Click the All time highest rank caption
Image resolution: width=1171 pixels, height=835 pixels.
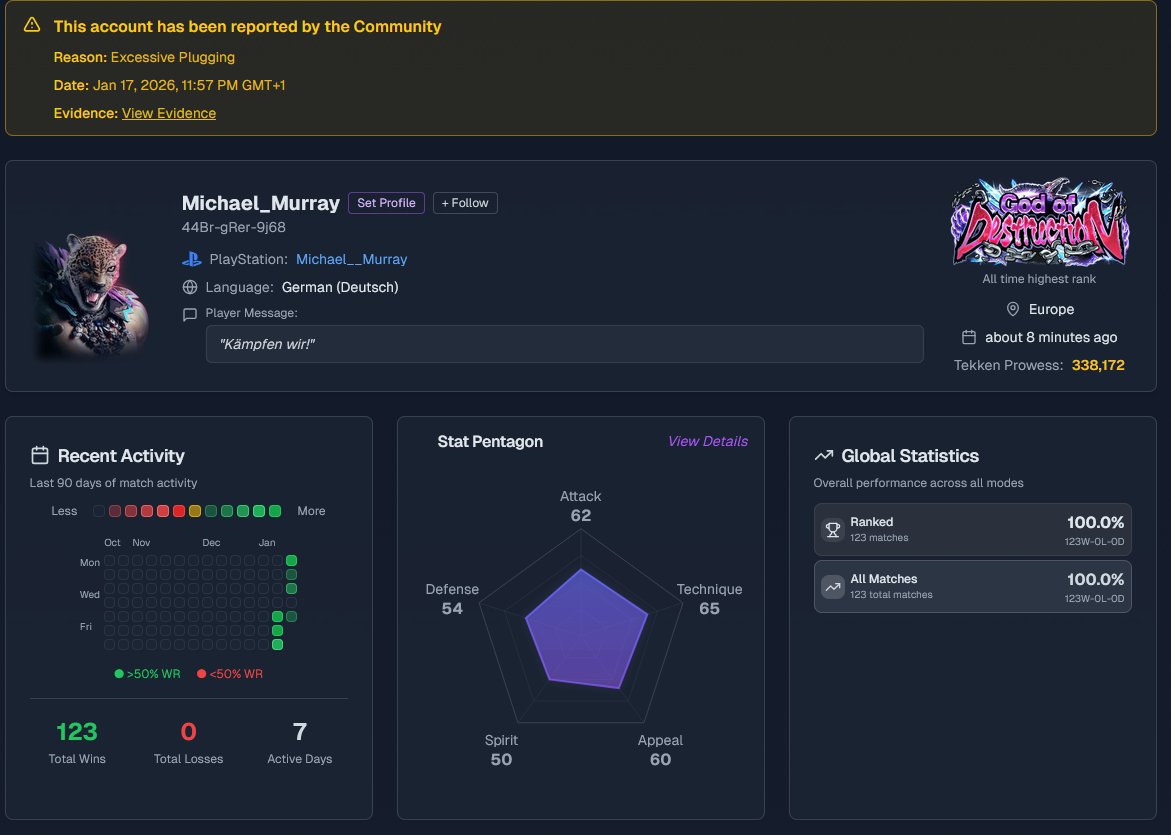1039,279
